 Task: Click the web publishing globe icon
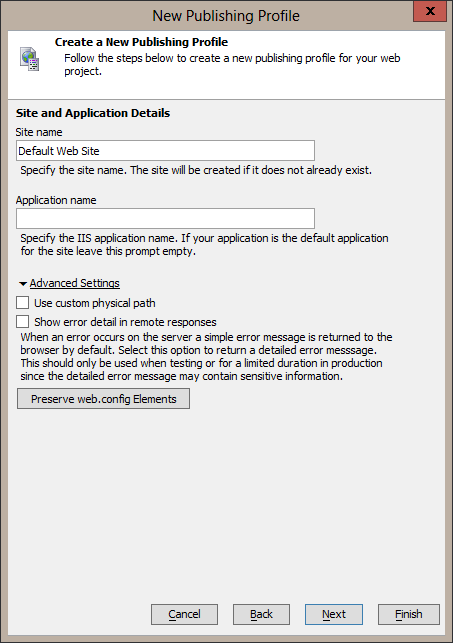click(x=30, y=59)
